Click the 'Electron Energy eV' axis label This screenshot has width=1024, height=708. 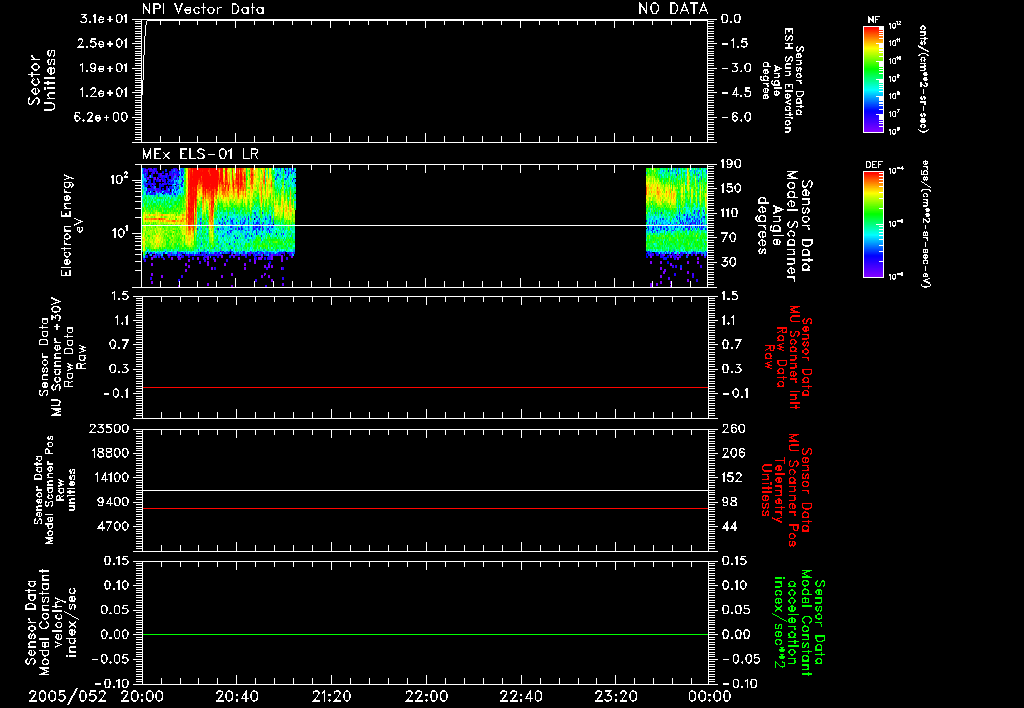[72, 225]
